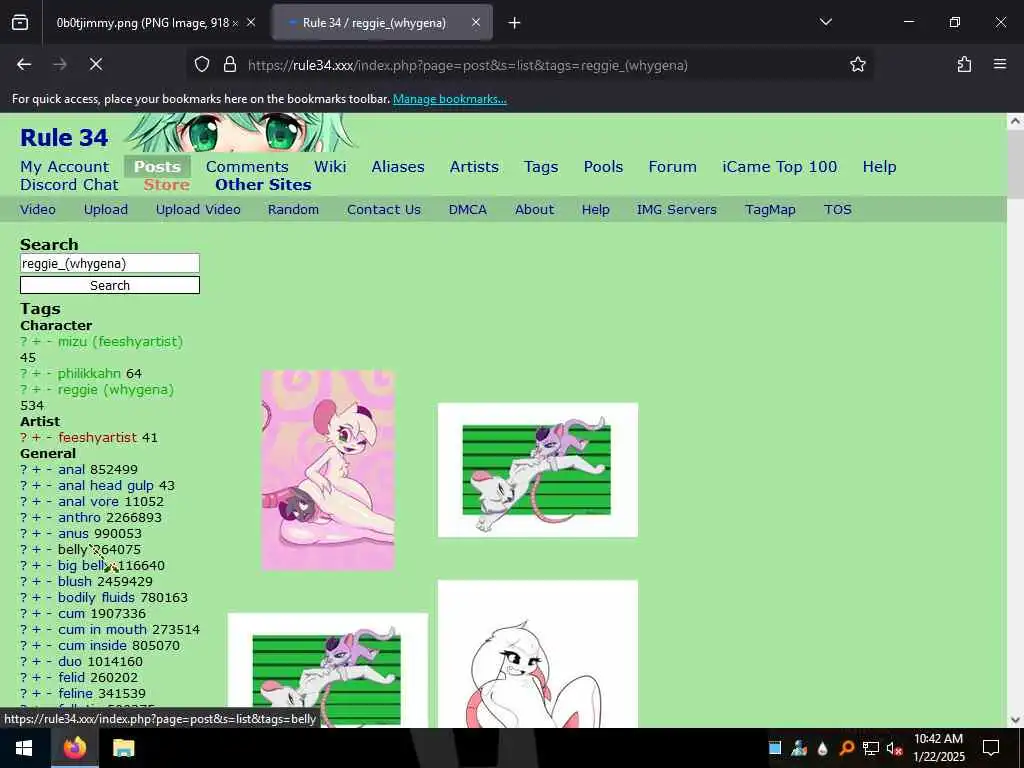Click the tag search text field
1024x768 pixels.
click(110, 263)
